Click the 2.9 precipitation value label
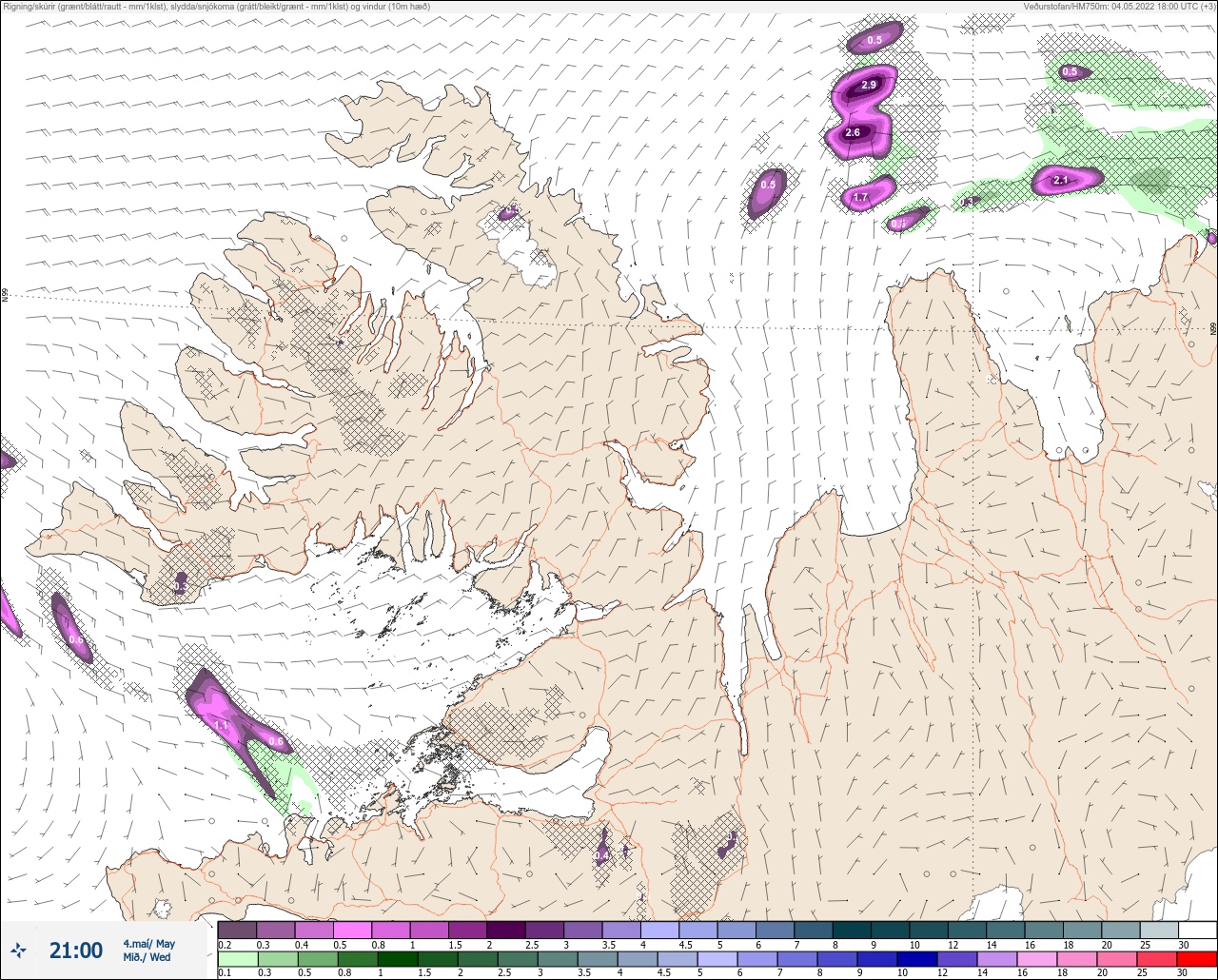1218x980 pixels. point(868,86)
